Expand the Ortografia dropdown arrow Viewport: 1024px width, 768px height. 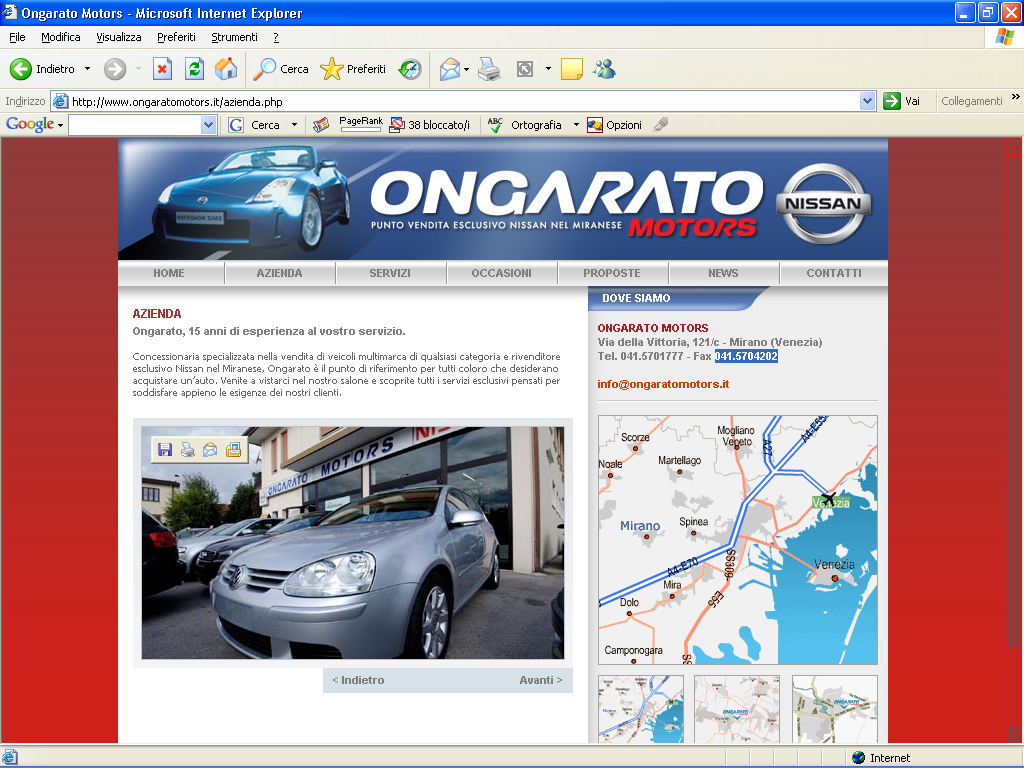click(576, 125)
